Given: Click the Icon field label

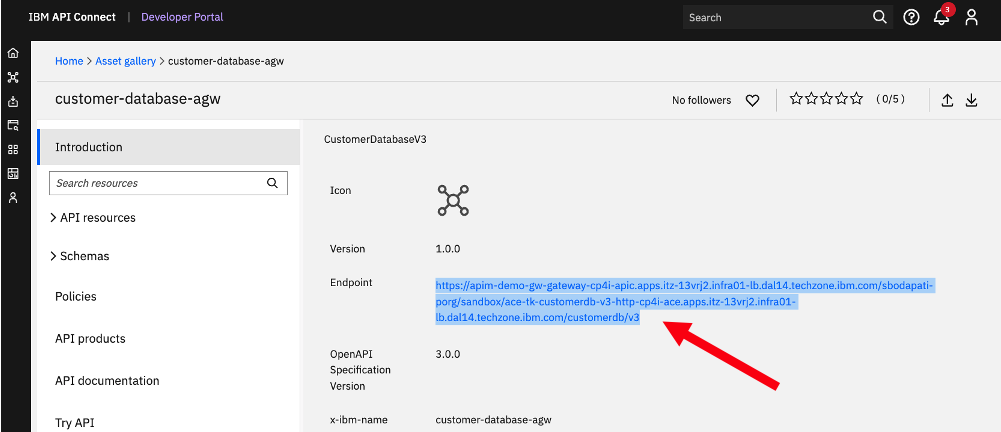Looking at the screenshot, I should click(340, 190).
